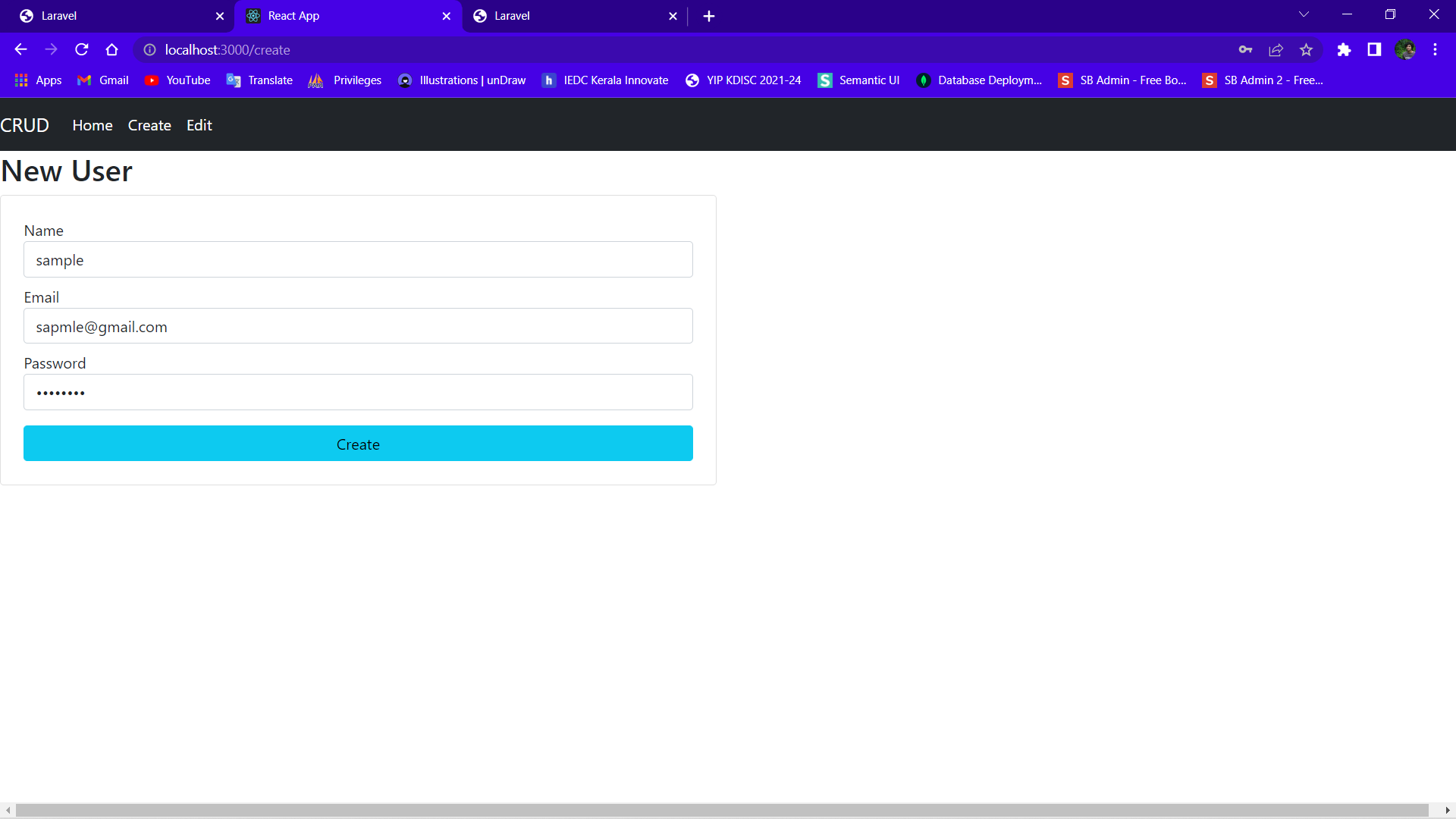Viewport: 1456px width, 819px height.
Task: Toggle bookmark star for this page
Action: click(x=1306, y=49)
